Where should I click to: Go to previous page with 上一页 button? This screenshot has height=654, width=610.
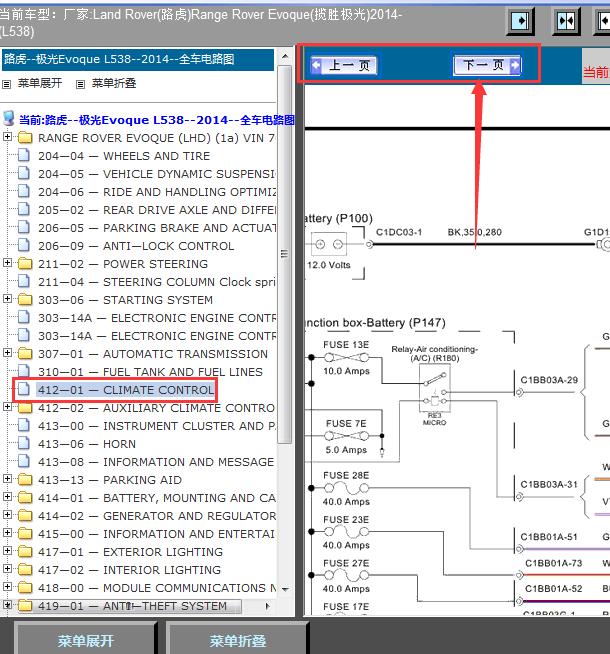(344, 65)
